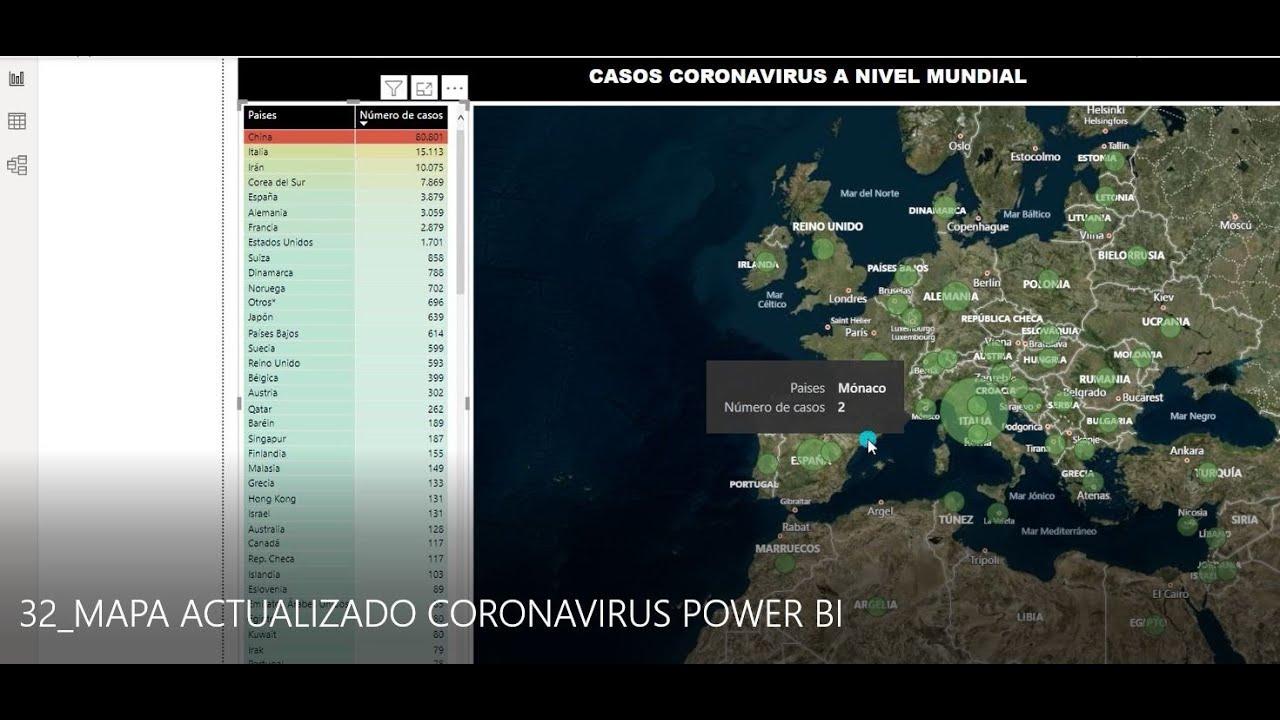Switch to Report view in left sidebar
Screen dimensions: 1280x720
pos(17,78)
